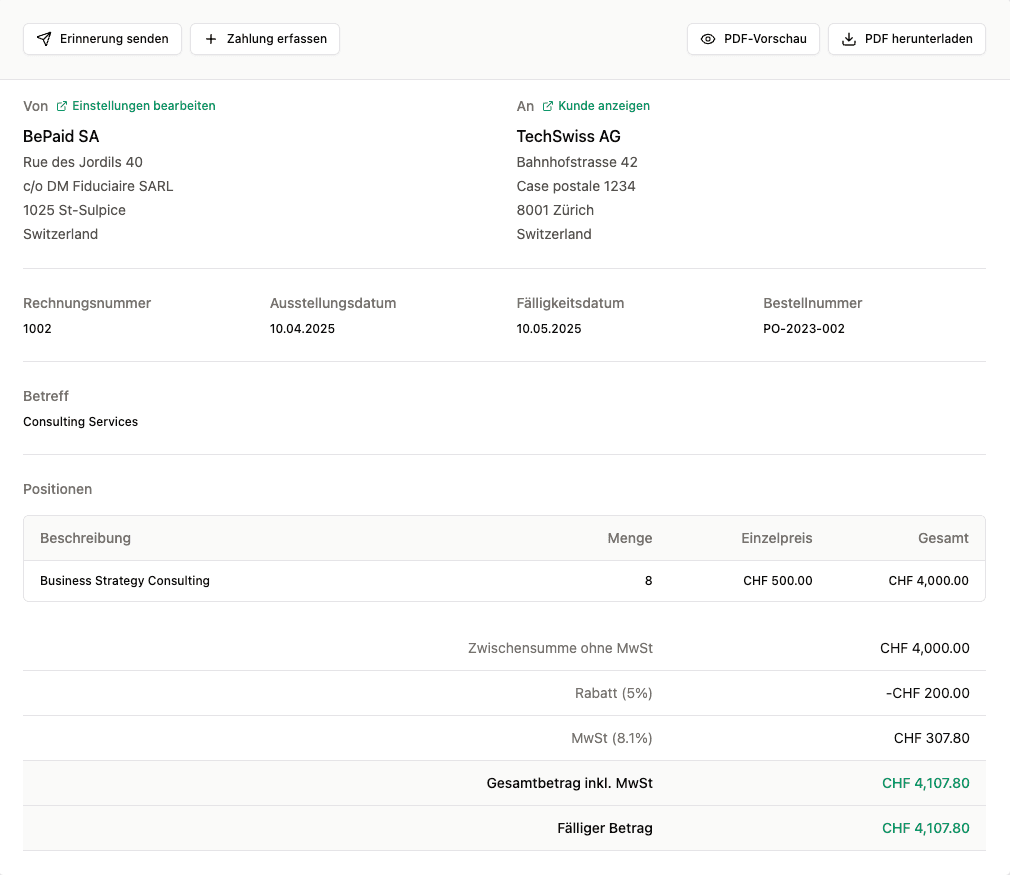Click Rechnungsnummer label
1010x875 pixels.
tap(87, 303)
